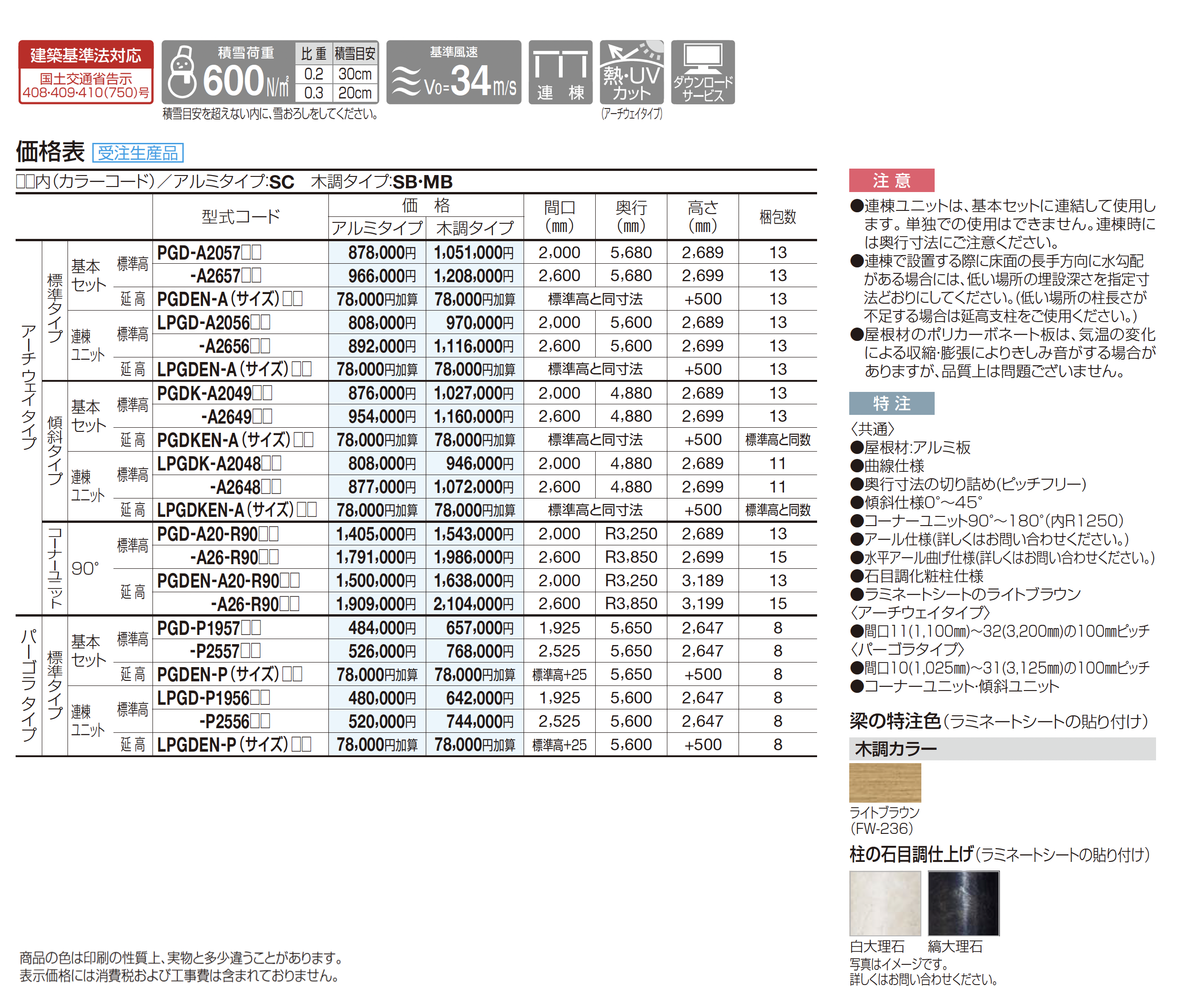
Task: Click the 木調タイプ price column header
Action: [474, 228]
